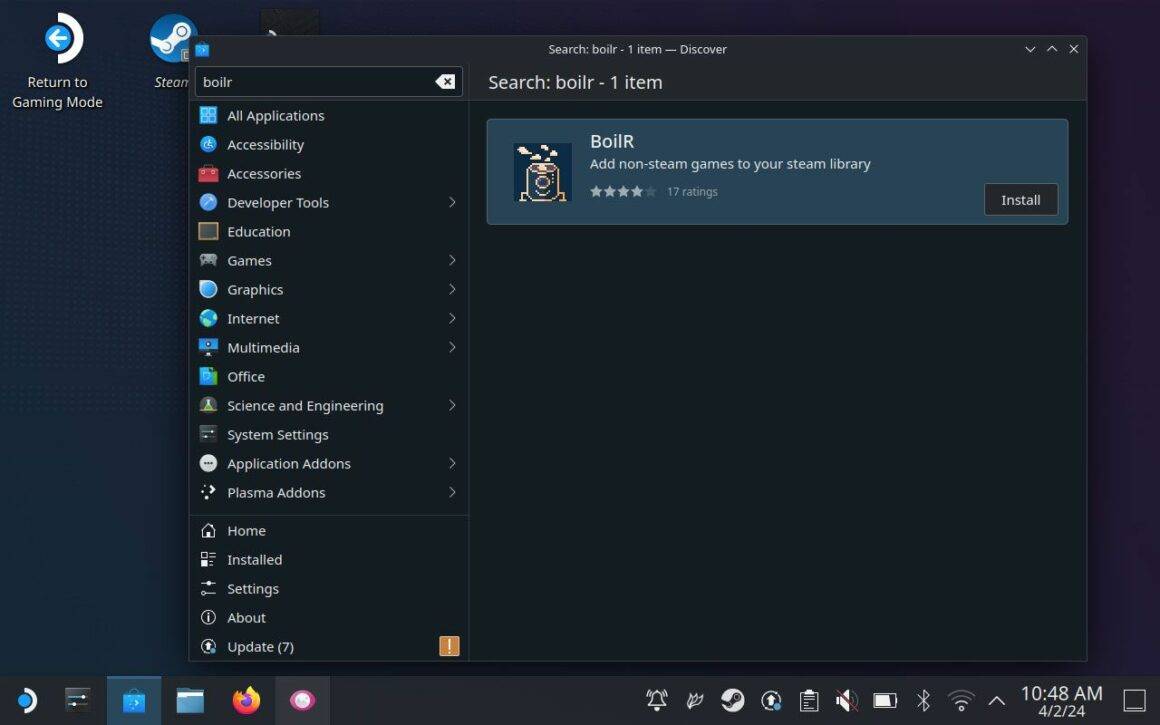Click the Application Addons icon
Screen dimensions: 1160x725
point(209,463)
